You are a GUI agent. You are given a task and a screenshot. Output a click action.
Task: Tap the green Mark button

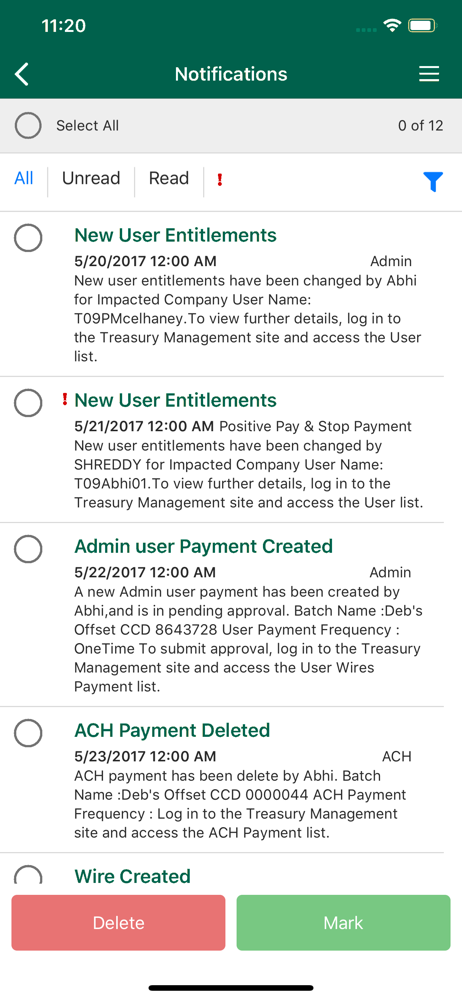(343, 923)
